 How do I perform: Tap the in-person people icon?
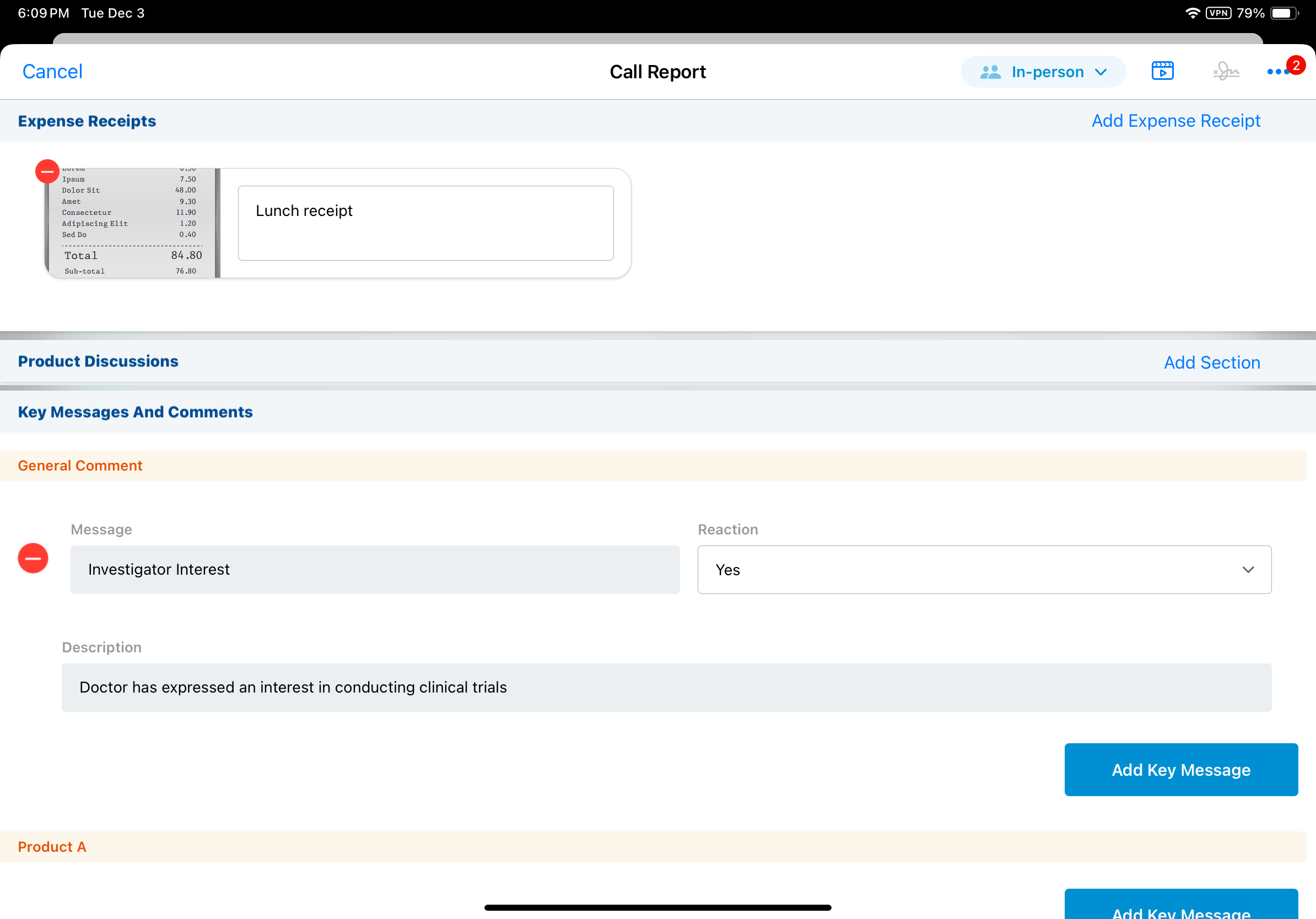(990, 72)
